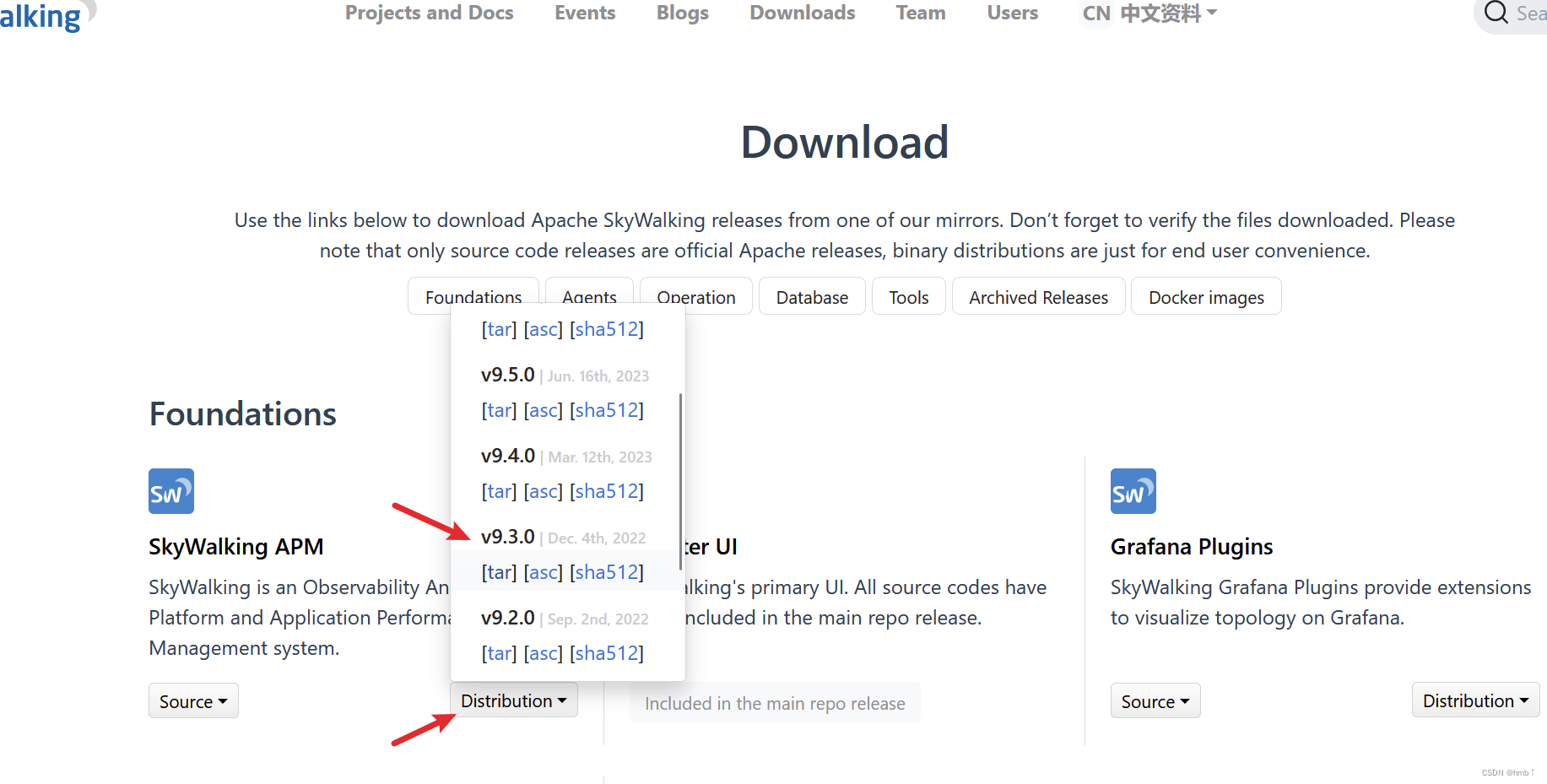Open the Blogs page
The width and height of the screenshot is (1547, 784).
pyautogui.click(x=683, y=13)
